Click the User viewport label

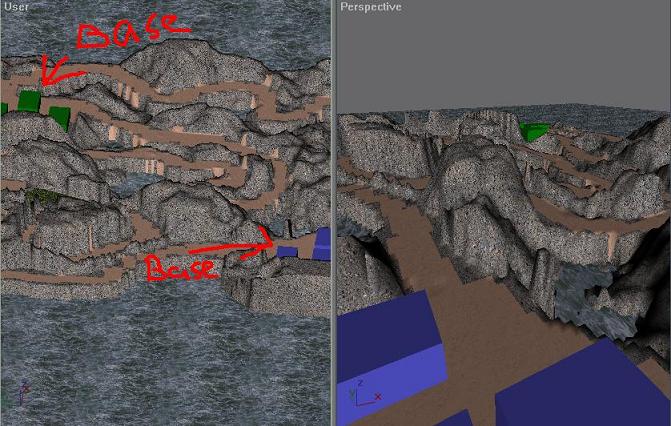click(x=15, y=7)
